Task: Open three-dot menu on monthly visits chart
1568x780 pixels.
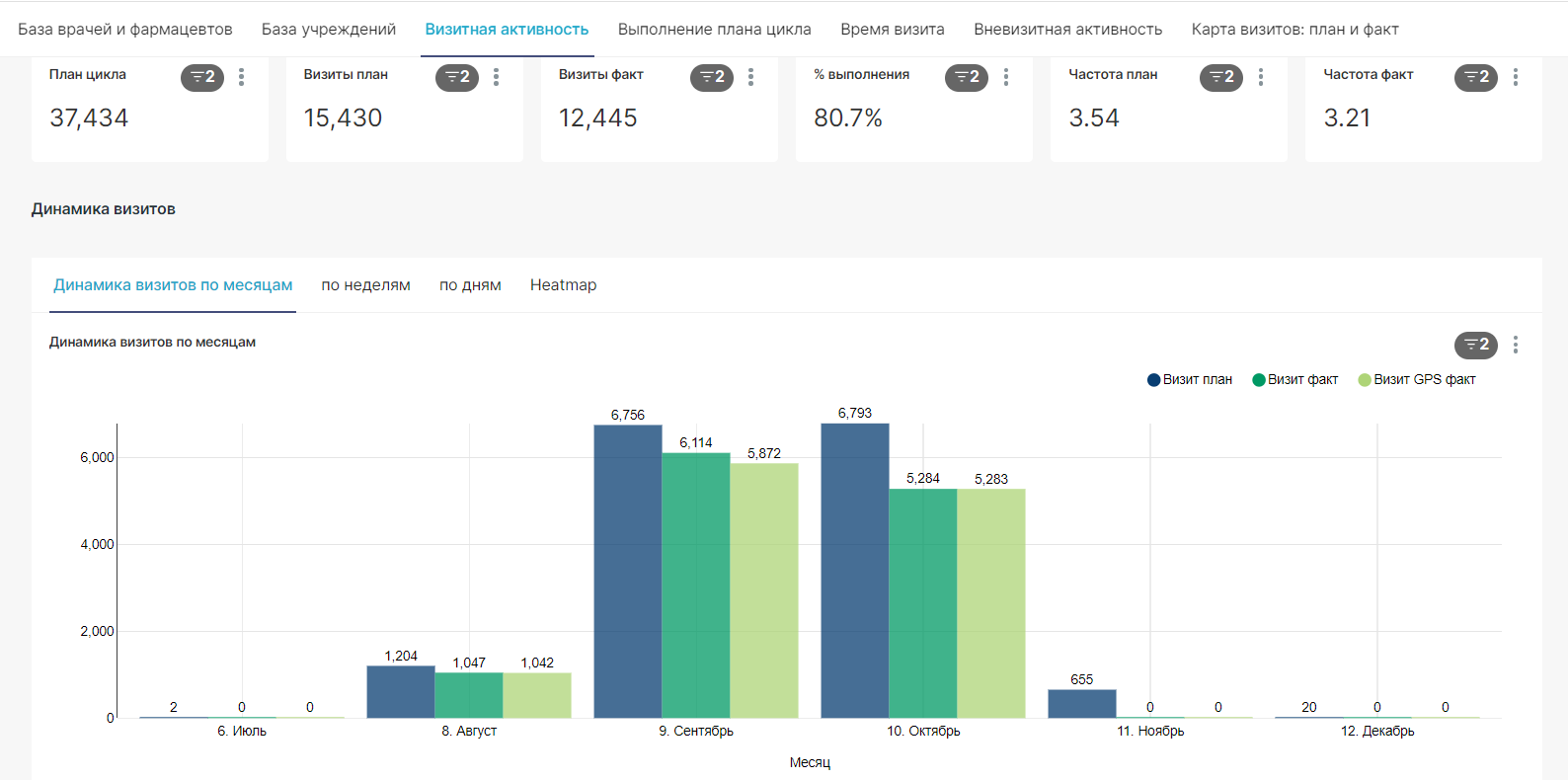Action: [1515, 345]
